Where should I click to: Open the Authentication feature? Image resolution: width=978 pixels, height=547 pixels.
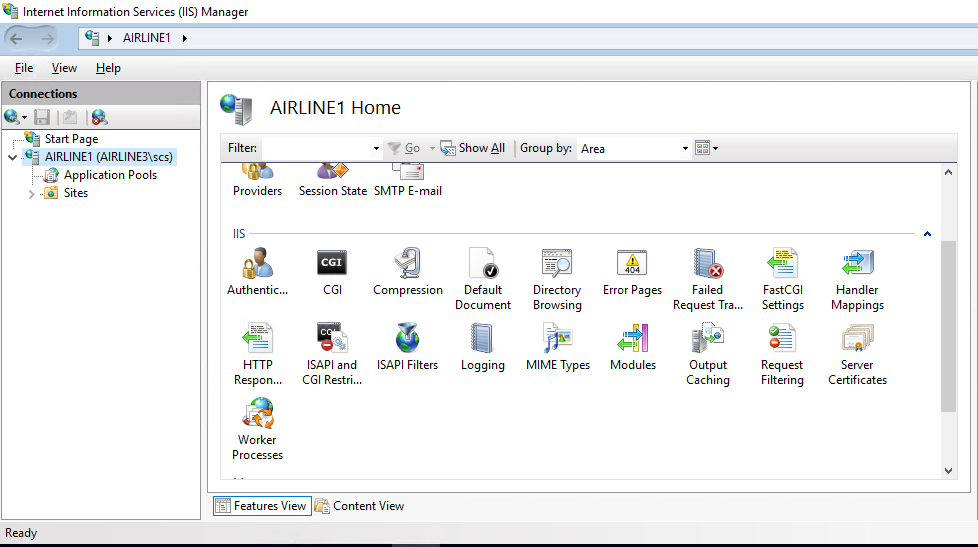(258, 271)
